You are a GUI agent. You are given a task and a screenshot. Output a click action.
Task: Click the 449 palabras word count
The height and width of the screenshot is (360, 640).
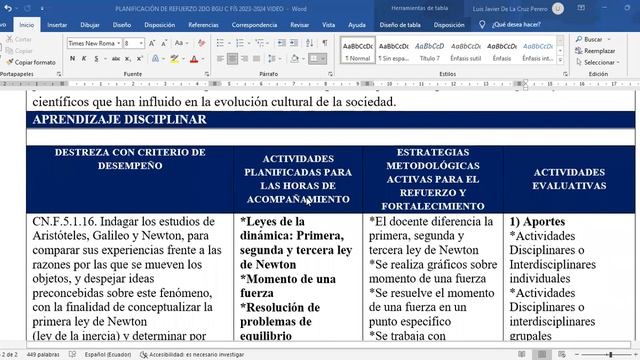coord(43,355)
